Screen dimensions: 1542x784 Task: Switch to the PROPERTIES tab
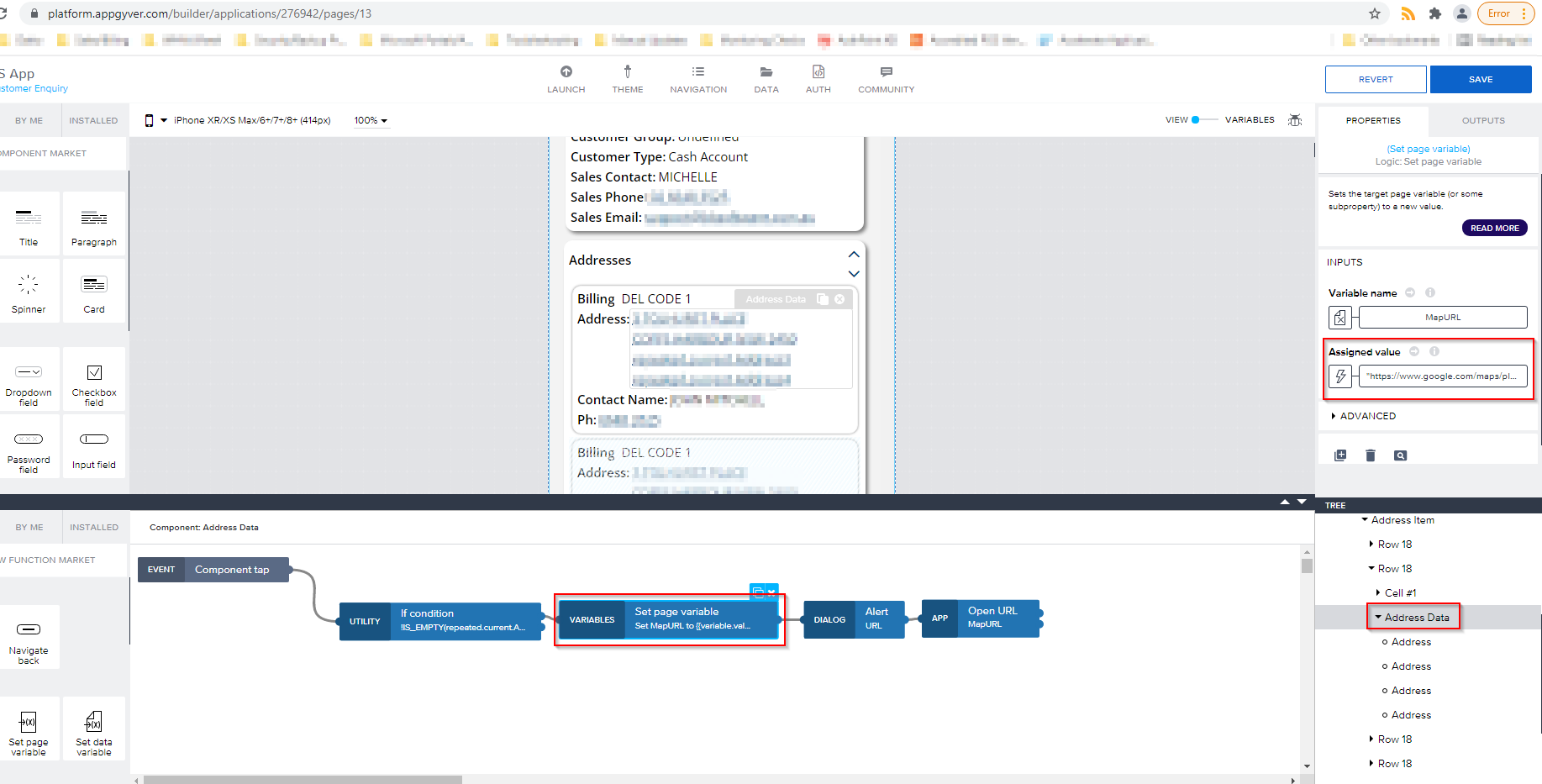(1373, 121)
